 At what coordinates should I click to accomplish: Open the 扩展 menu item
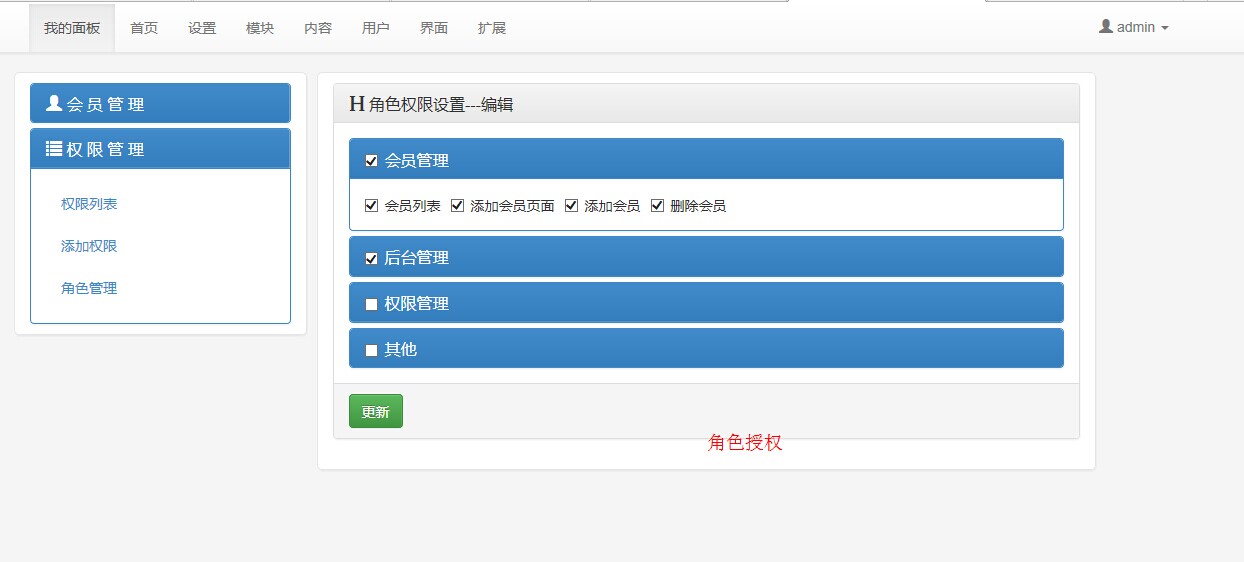(x=492, y=28)
